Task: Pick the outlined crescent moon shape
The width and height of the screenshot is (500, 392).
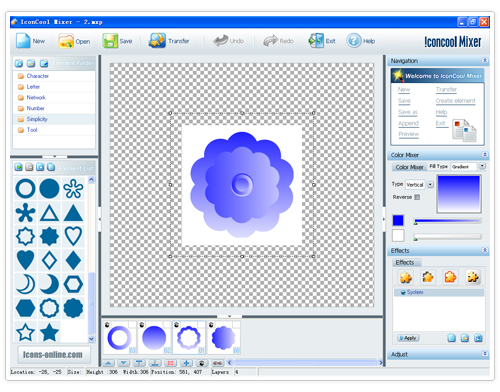Action: (x=25, y=284)
